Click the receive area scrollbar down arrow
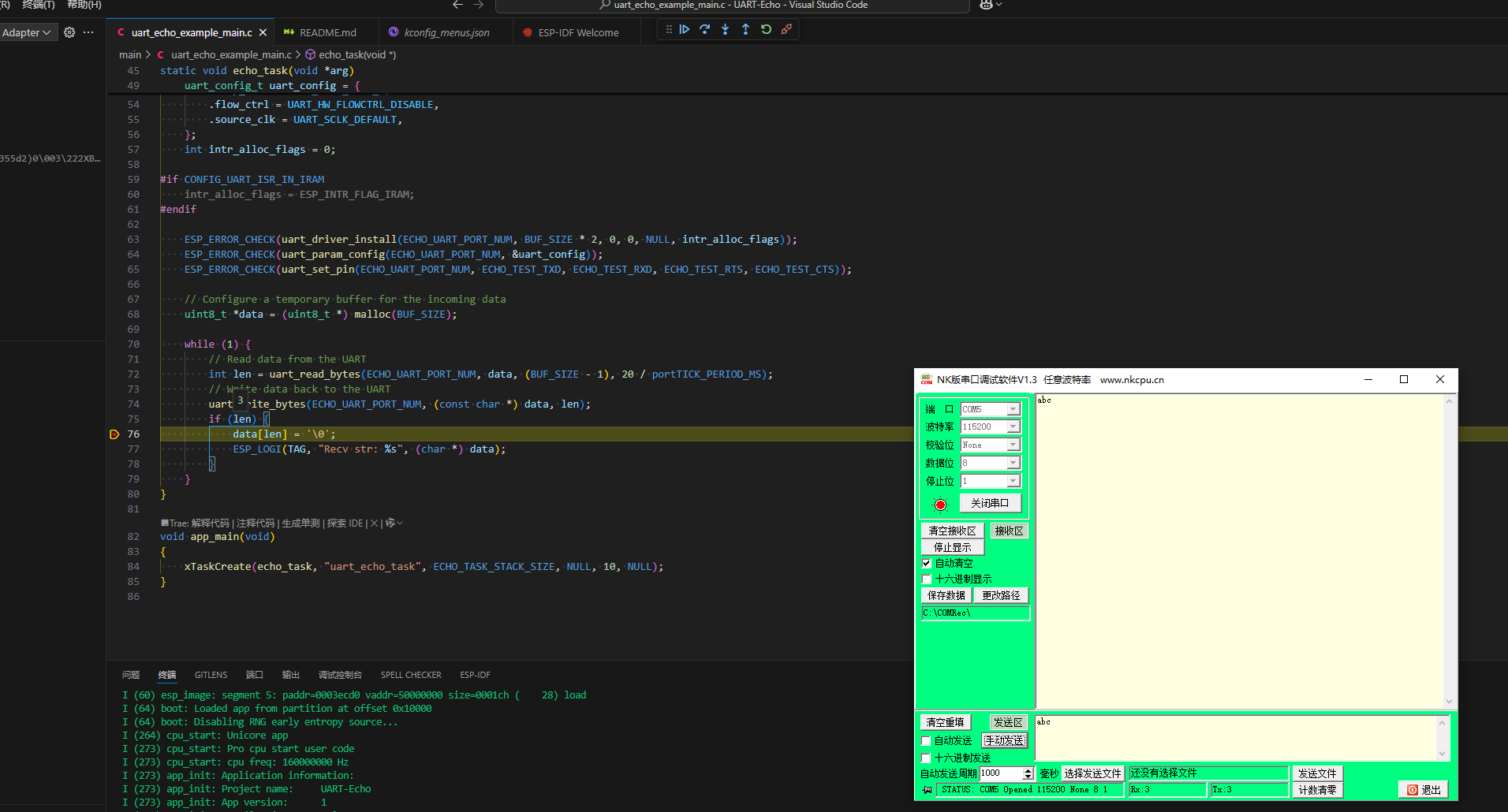 1449,701
